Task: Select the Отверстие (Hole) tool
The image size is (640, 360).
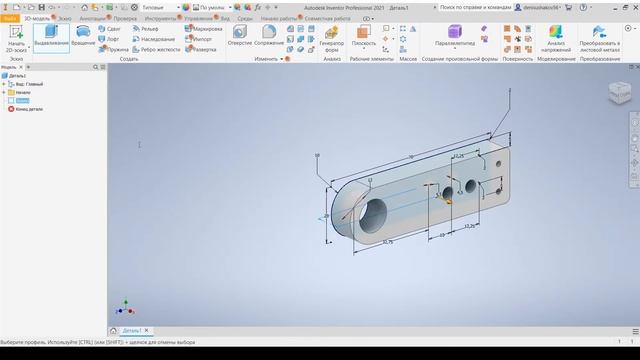Action: click(240, 36)
